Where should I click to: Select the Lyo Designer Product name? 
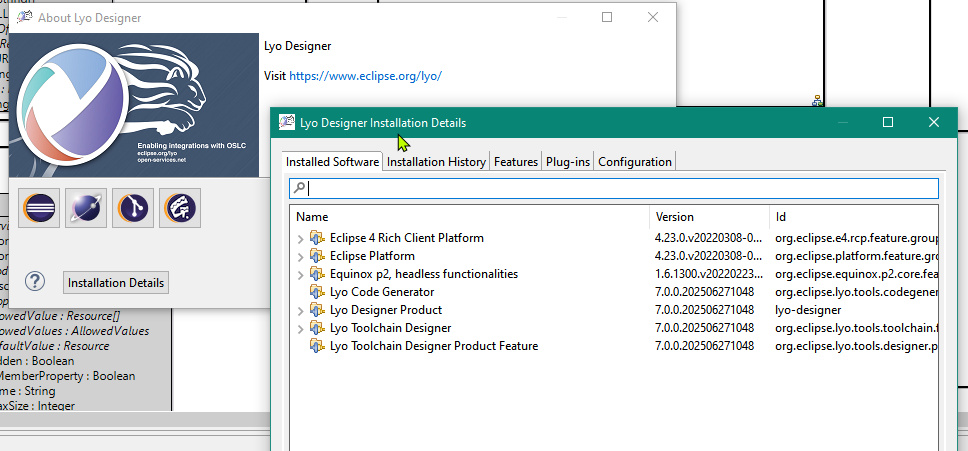point(386,310)
